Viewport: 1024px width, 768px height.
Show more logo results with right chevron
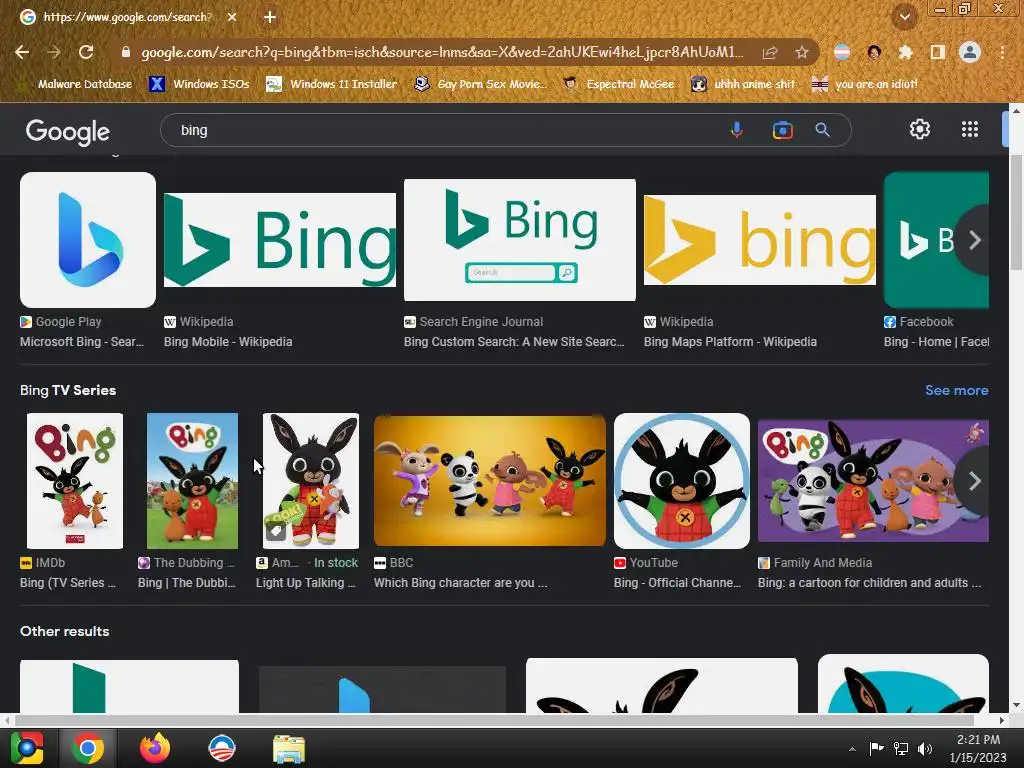(974, 240)
